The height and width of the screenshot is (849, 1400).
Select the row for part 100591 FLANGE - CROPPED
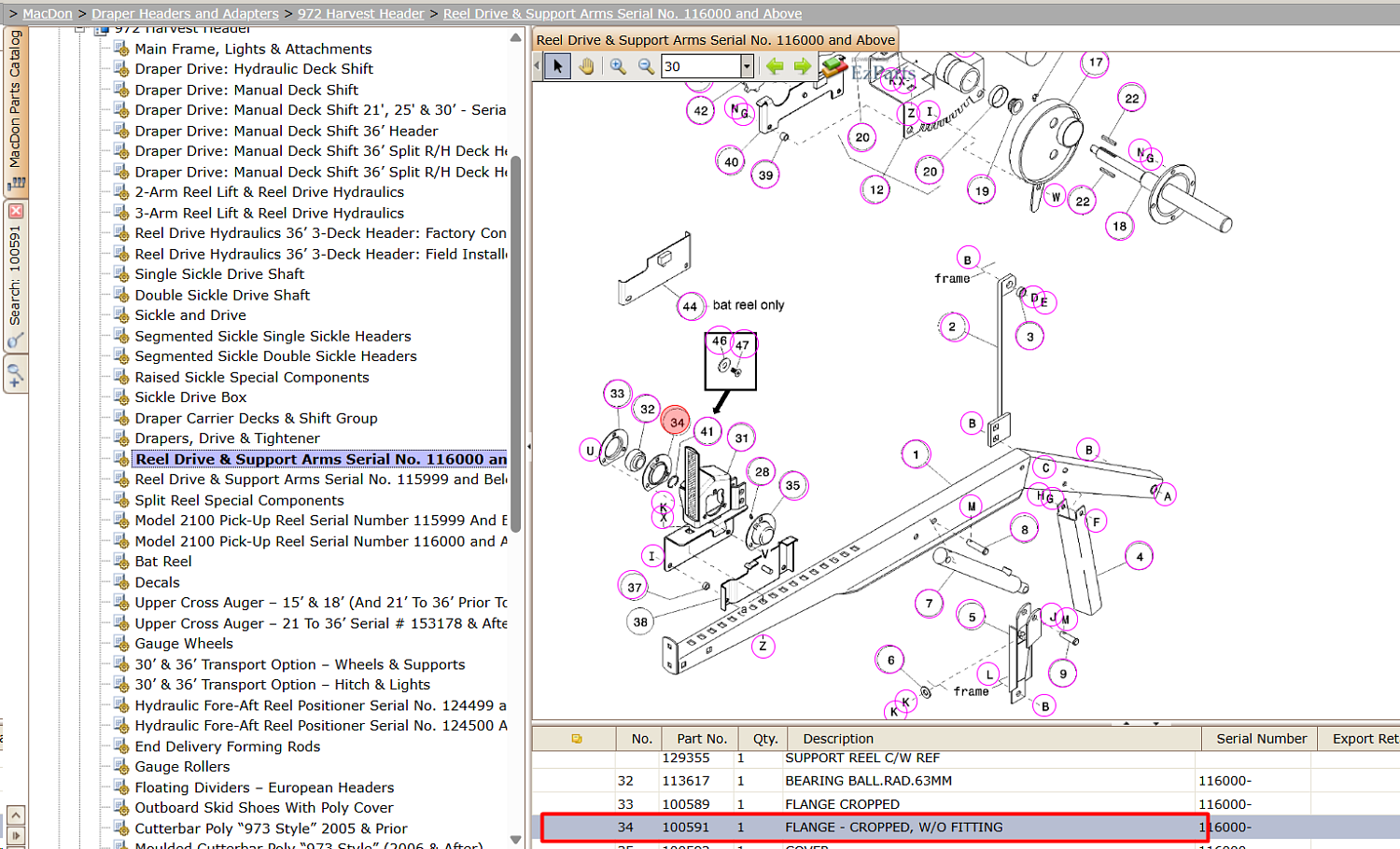coord(966,828)
